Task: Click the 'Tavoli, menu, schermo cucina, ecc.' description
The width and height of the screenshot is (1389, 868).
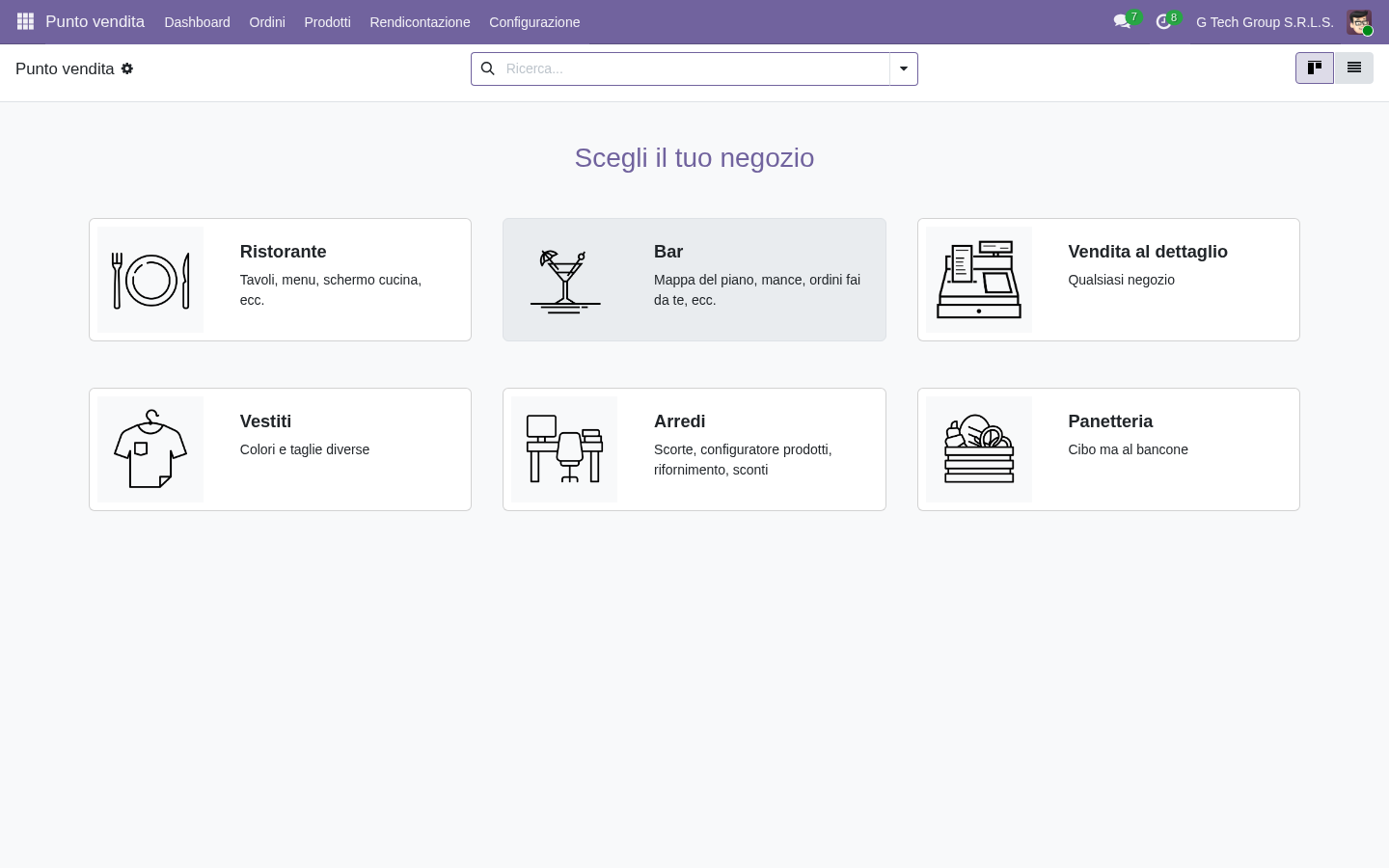Action: pos(331,289)
